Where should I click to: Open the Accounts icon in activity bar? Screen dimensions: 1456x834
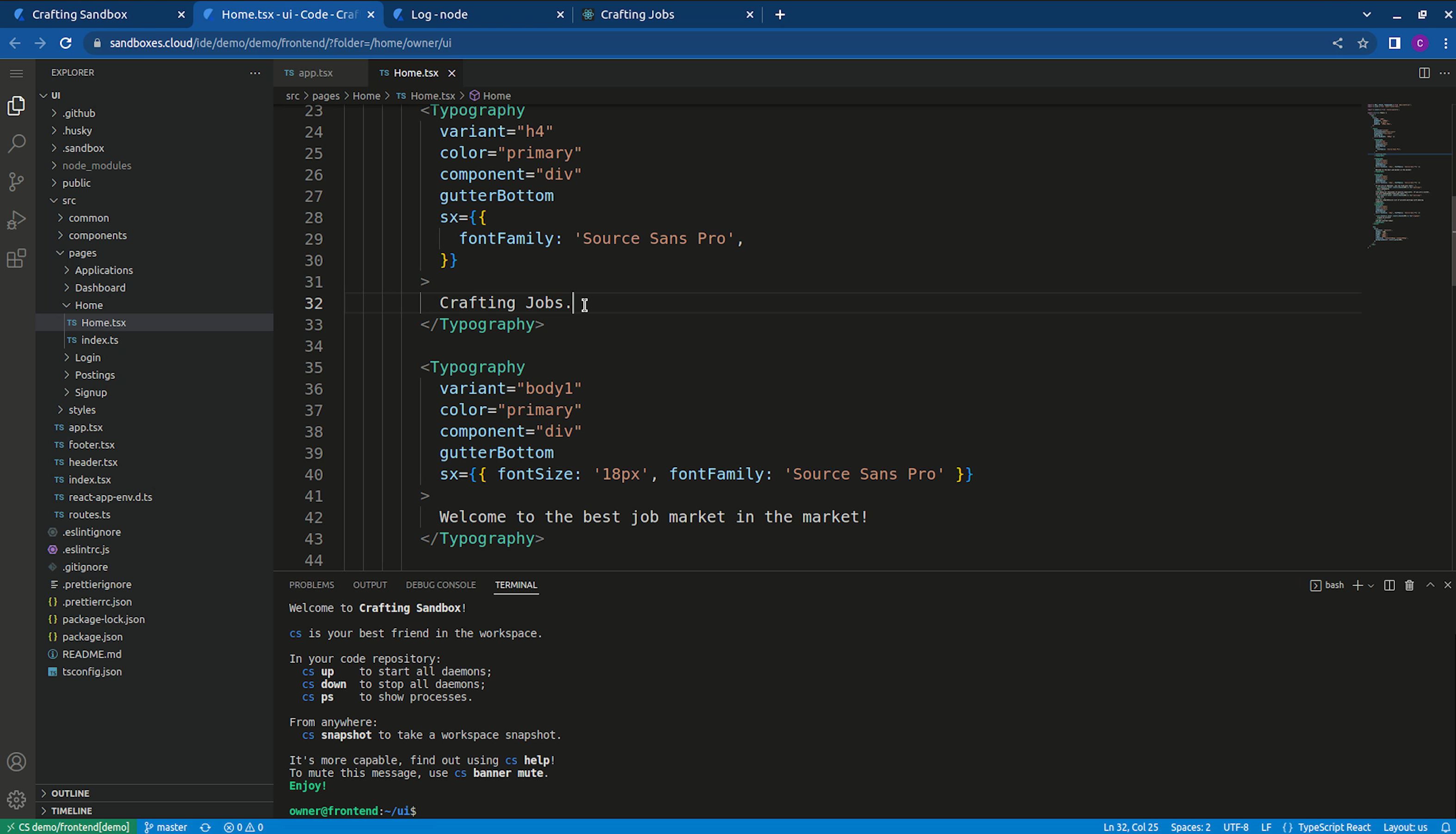click(17, 762)
